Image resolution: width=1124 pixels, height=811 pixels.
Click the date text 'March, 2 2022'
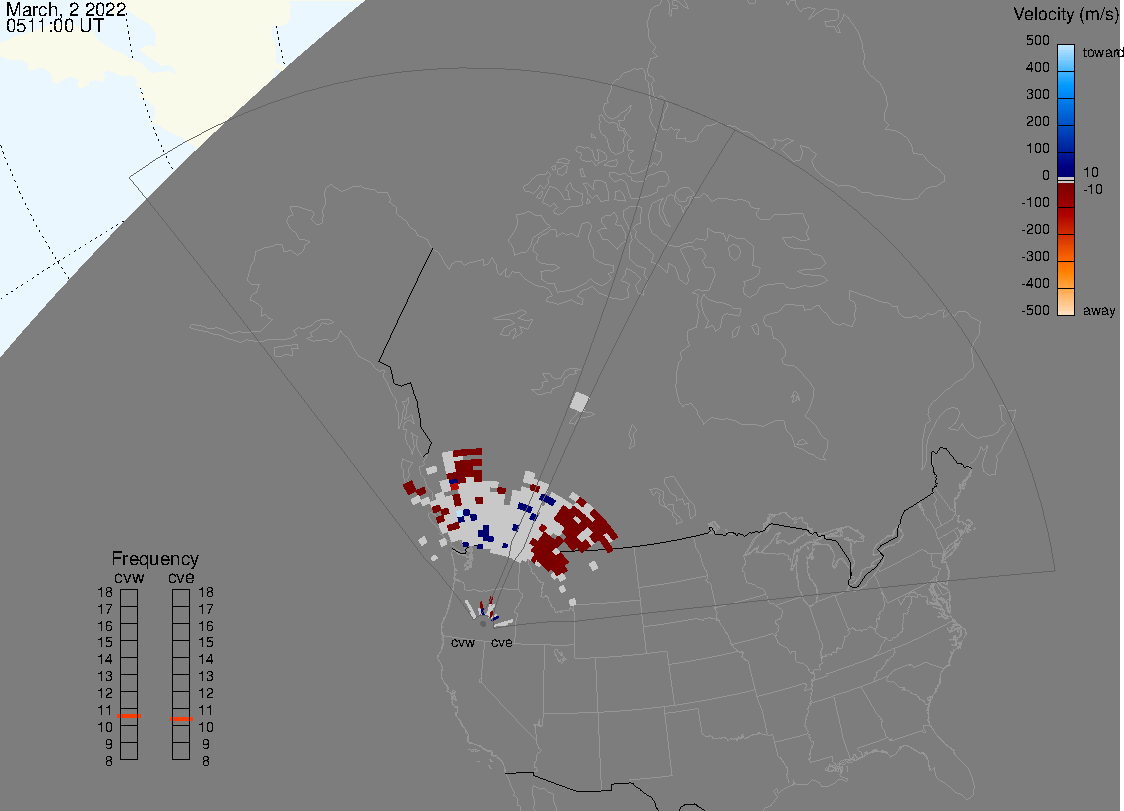(66, 10)
